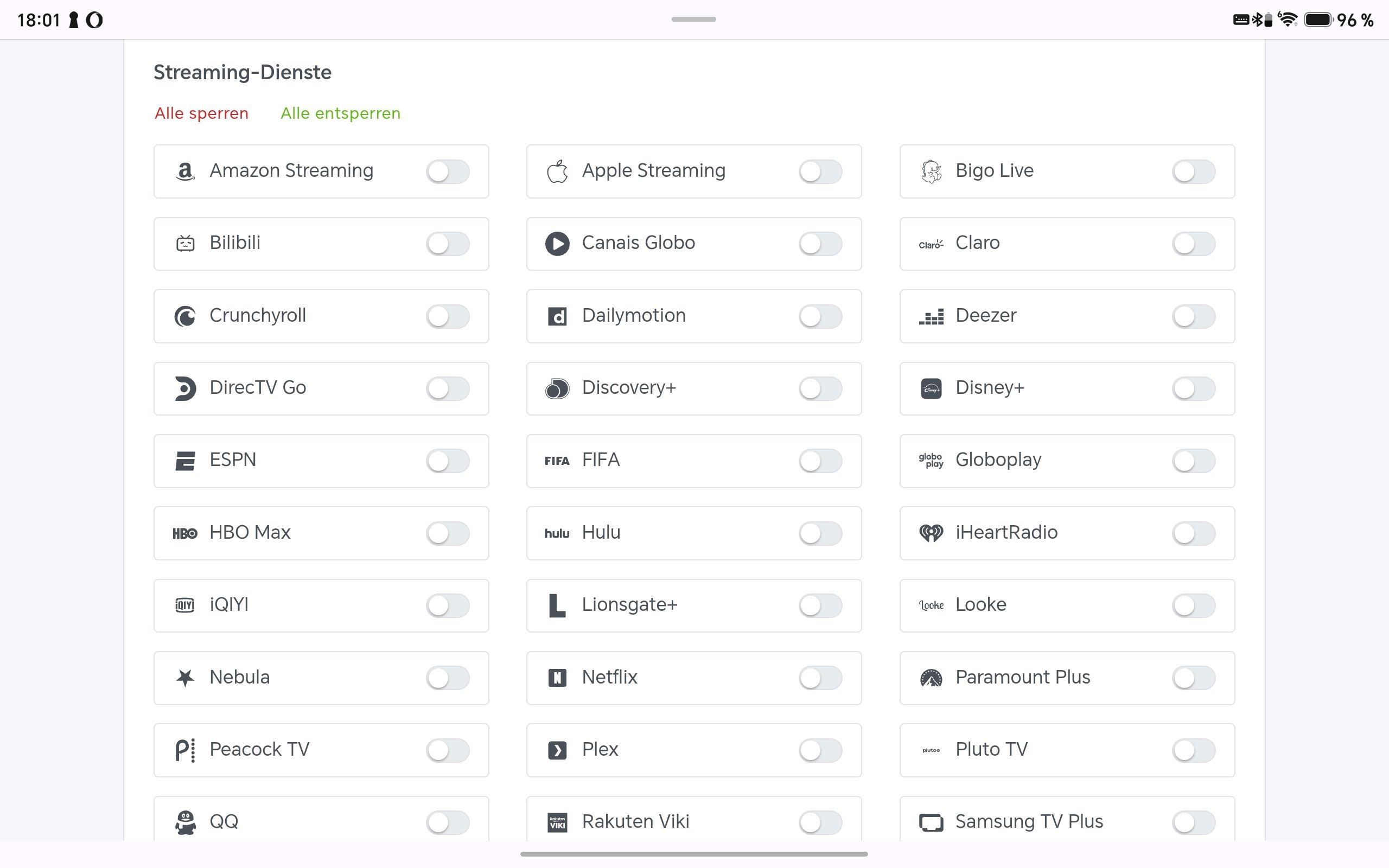
Task: Click the Bilibili TV icon
Action: click(x=185, y=244)
